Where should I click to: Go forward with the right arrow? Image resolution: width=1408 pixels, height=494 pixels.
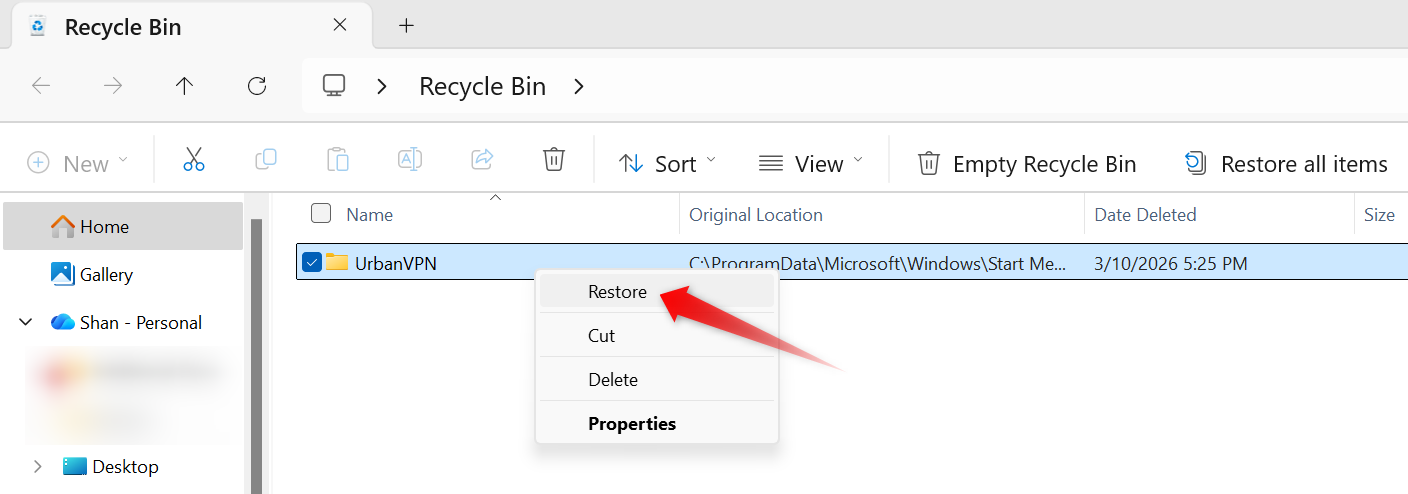tap(113, 86)
